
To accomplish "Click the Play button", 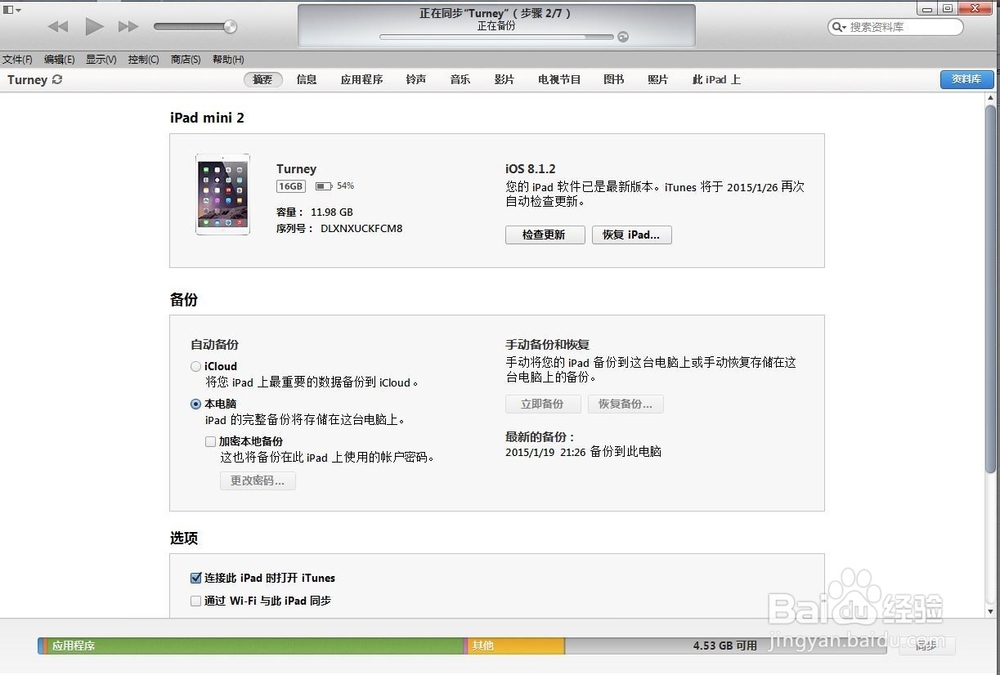I will [x=94, y=27].
